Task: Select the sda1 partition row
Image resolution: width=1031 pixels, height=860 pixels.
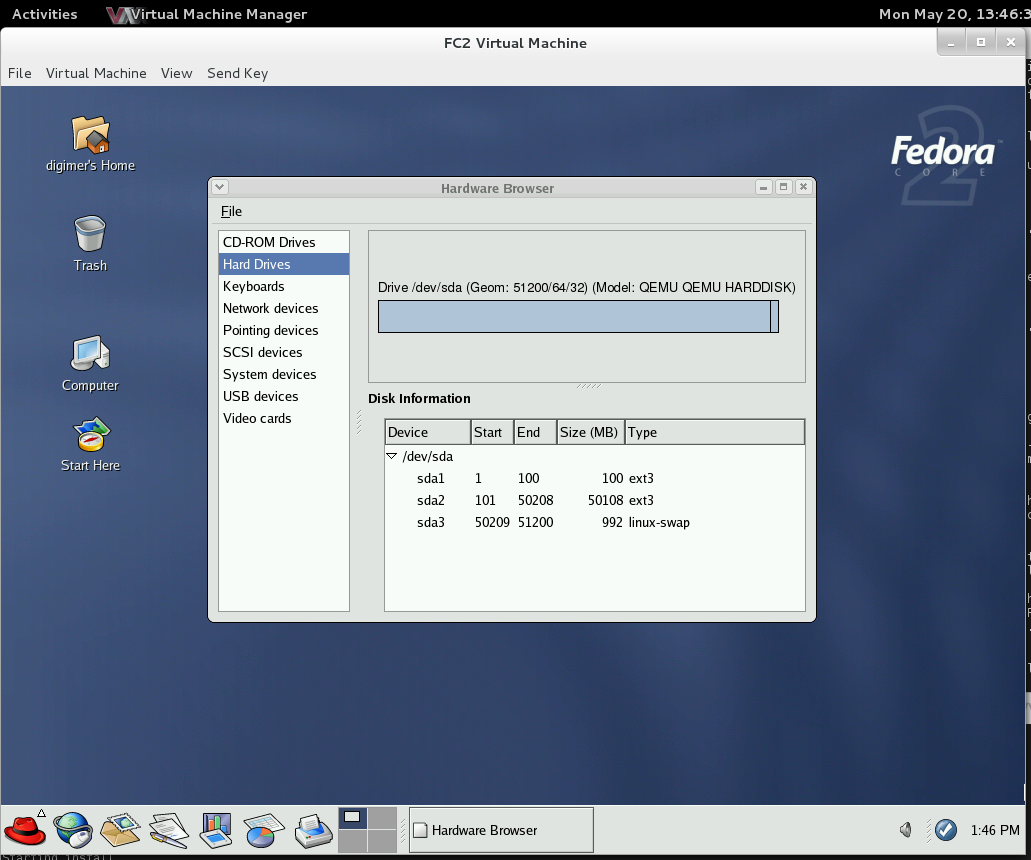Action: tap(594, 478)
